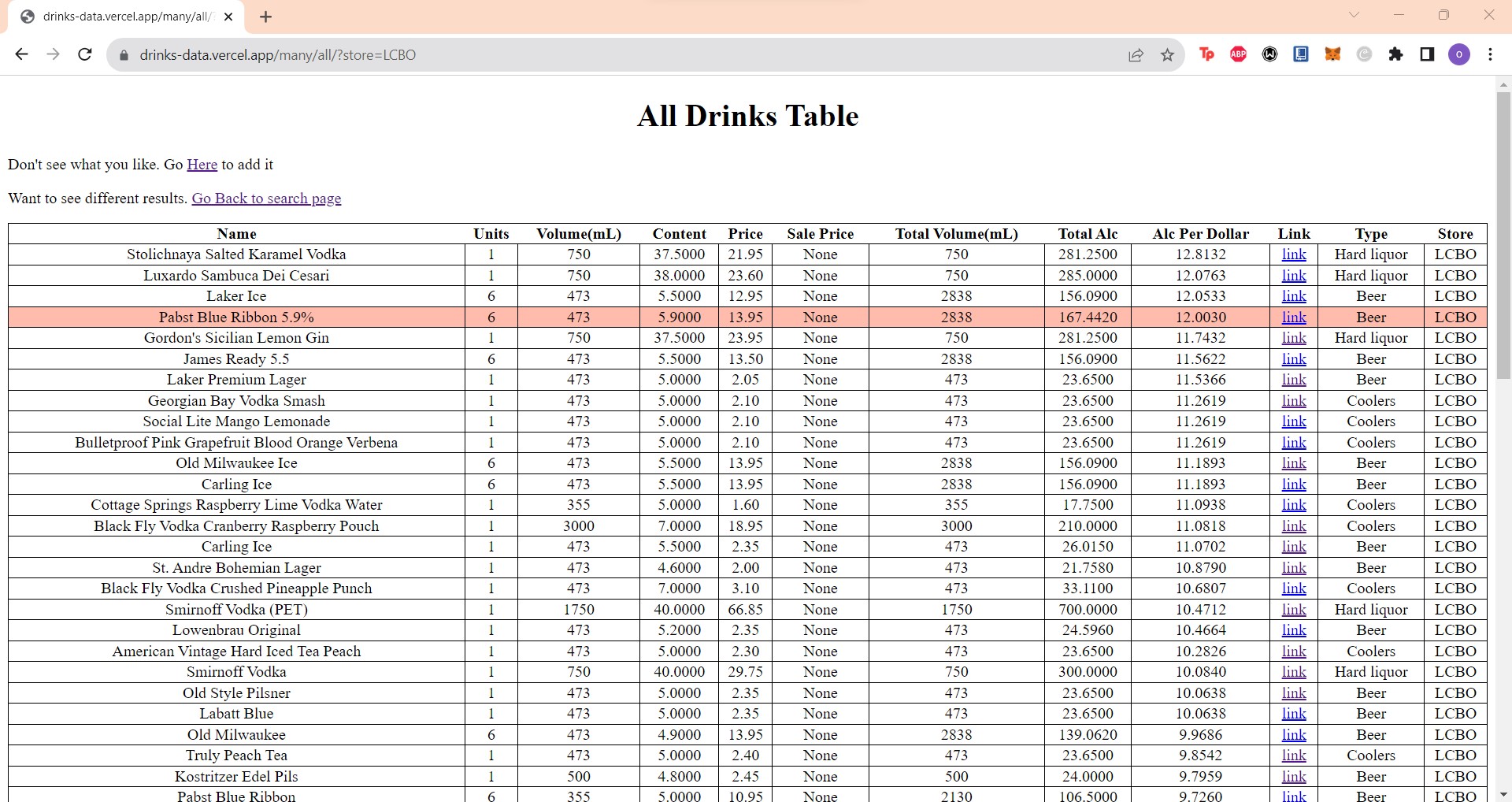
Task: Open the link for Smirnoff Vodka (PET)
Action: pyautogui.click(x=1293, y=610)
